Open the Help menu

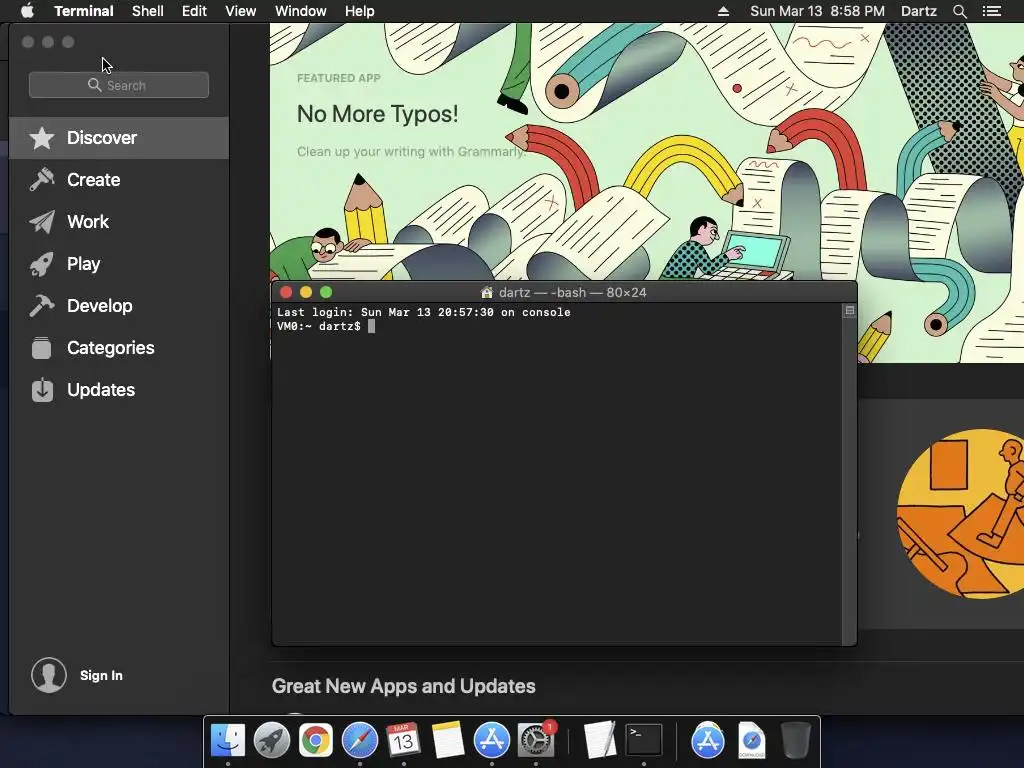[360, 11]
